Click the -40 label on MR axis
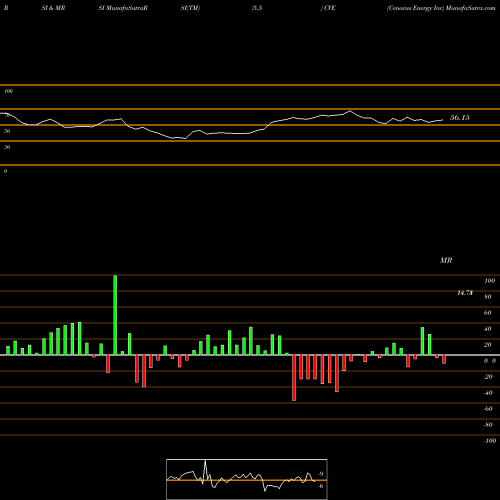Screen dimensions: 500x500 (x=488, y=393)
